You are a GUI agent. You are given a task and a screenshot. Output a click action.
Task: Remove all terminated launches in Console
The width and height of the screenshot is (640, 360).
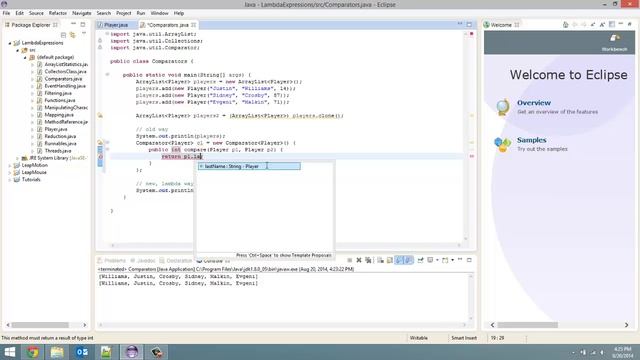click(x=368, y=260)
